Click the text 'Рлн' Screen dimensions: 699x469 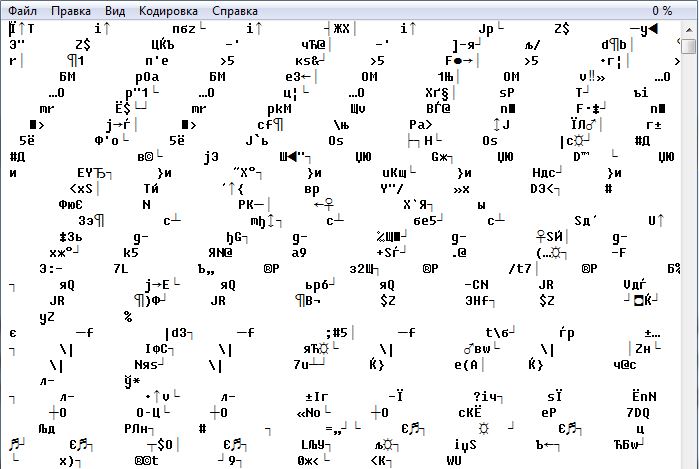(x=136, y=430)
